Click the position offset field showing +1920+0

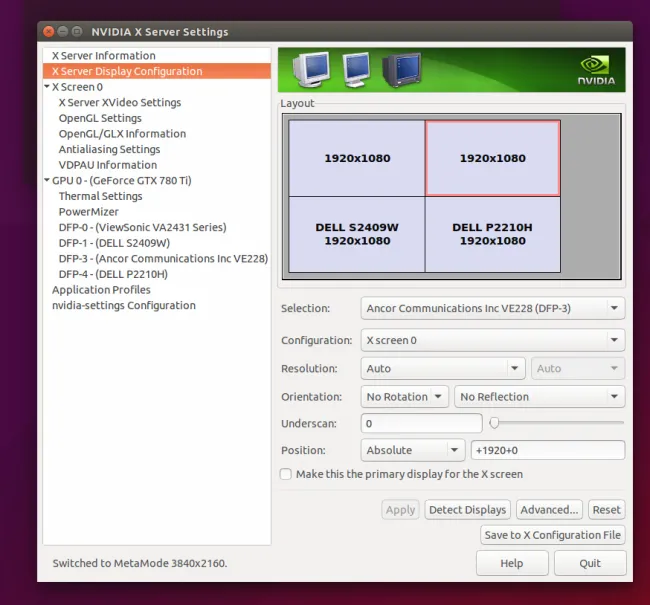(x=547, y=450)
